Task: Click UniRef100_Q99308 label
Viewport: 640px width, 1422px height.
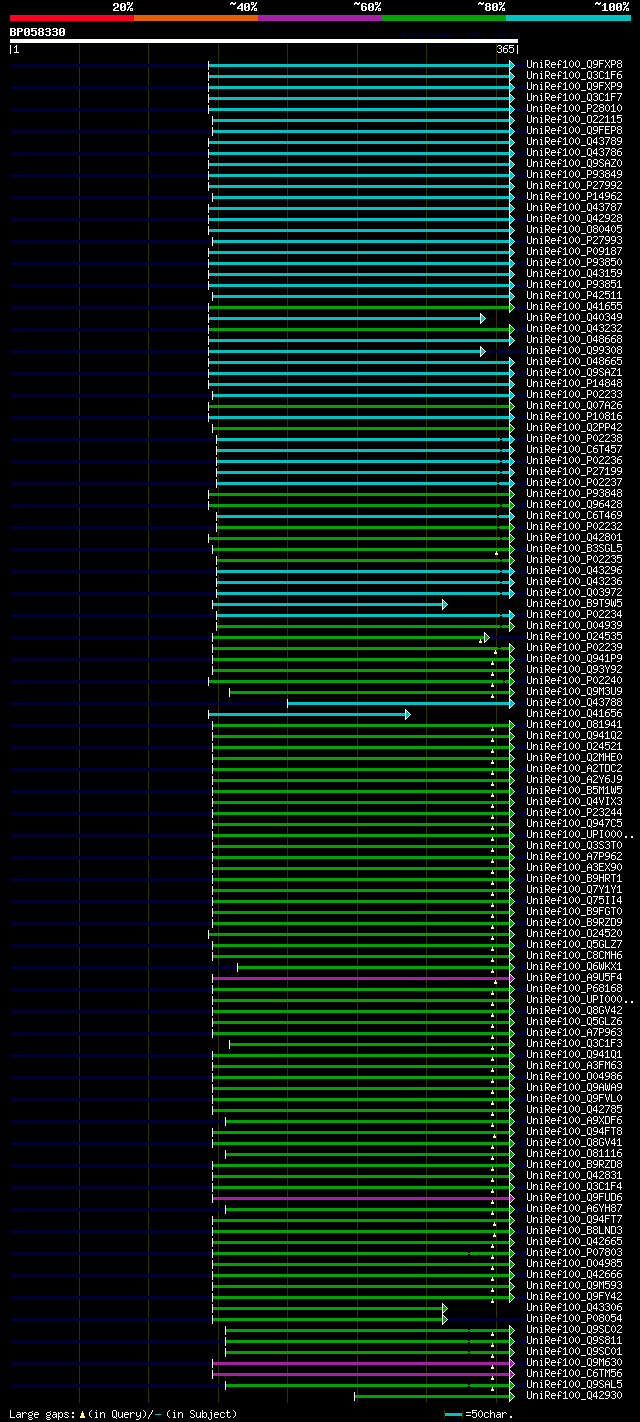Action: pyautogui.click(x=574, y=350)
